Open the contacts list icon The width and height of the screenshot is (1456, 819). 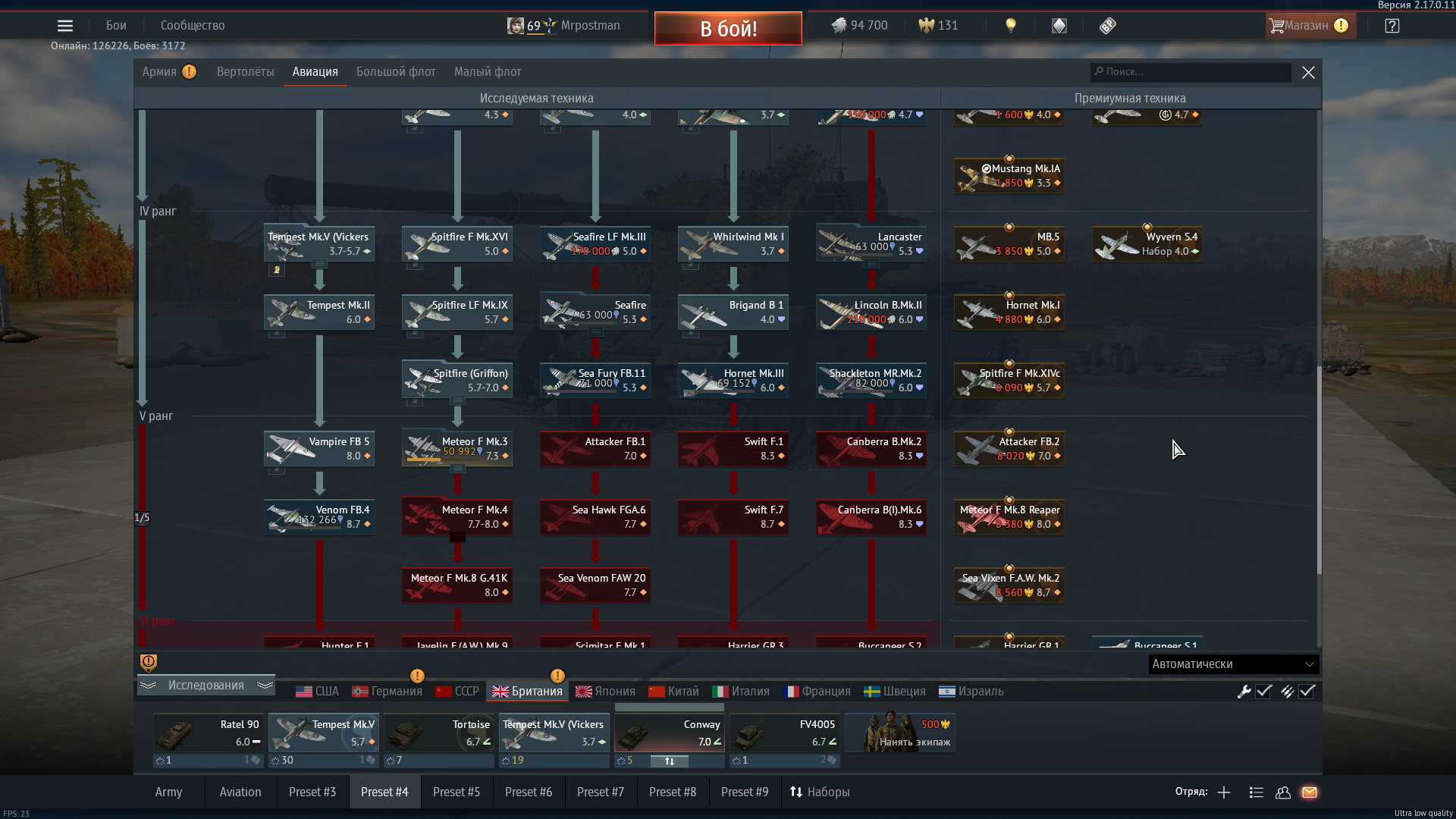click(1256, 792)
